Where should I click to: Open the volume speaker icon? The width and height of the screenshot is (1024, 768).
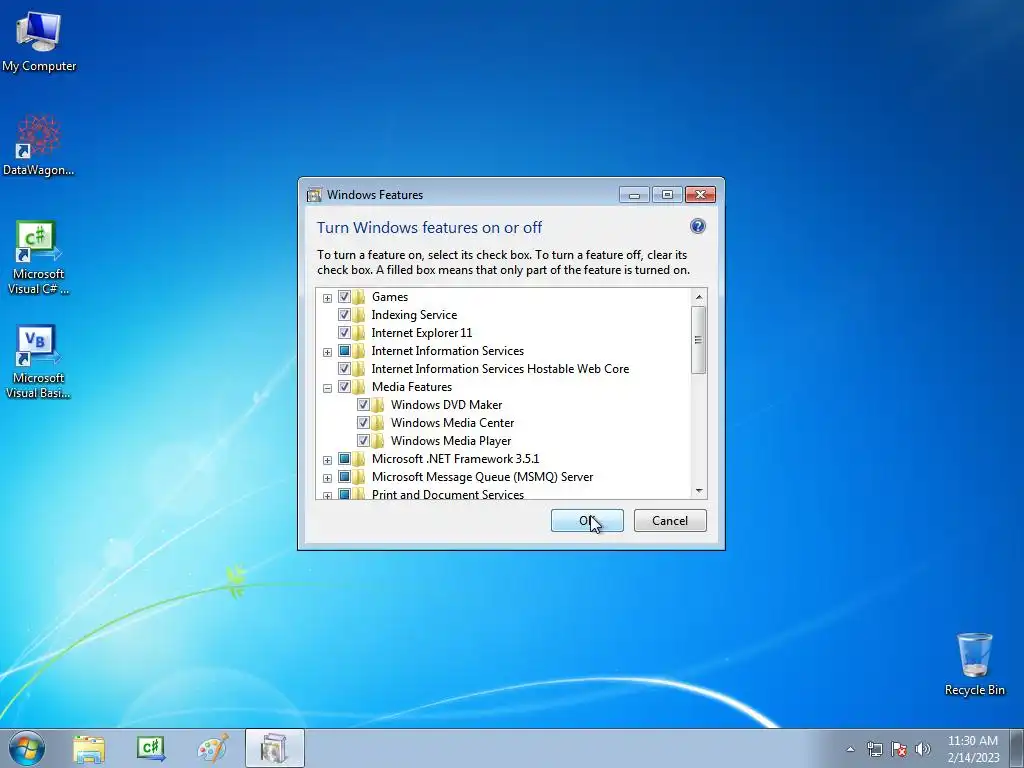point(923,749)
